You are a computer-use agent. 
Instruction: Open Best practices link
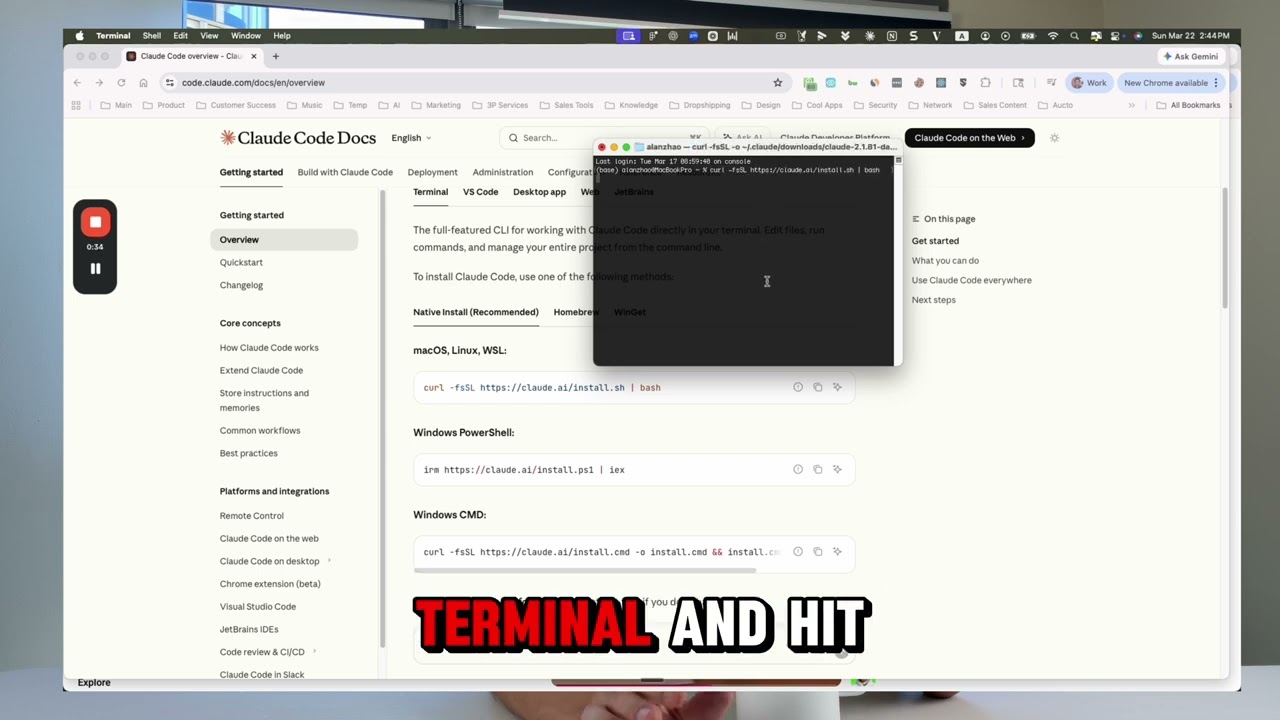(249, 453)
